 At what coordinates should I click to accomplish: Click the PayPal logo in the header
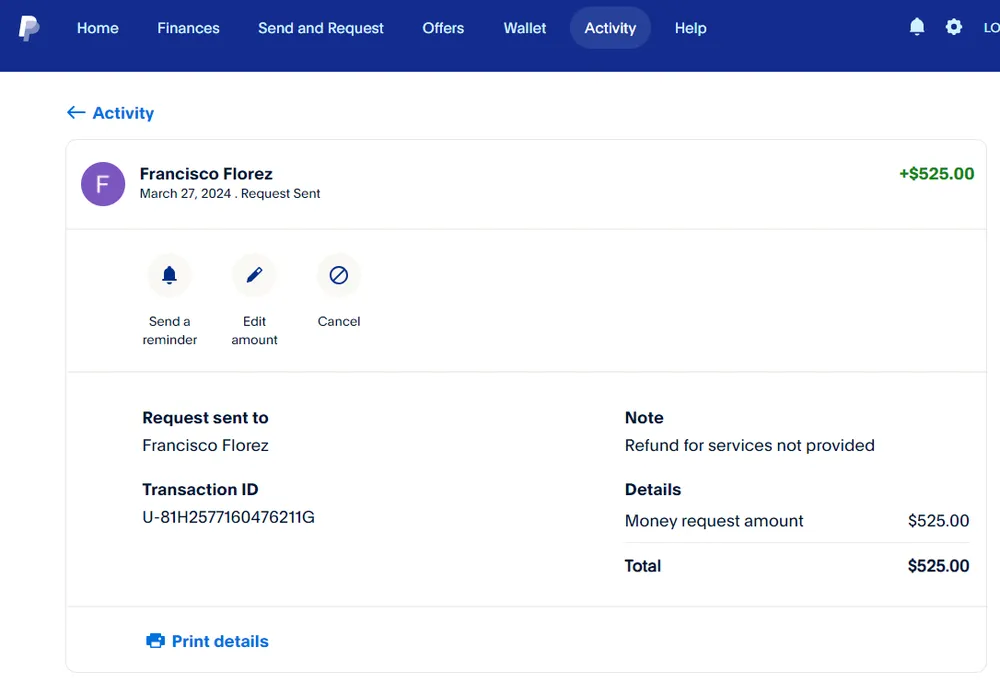pyautogui.click(x=29, y=28)
